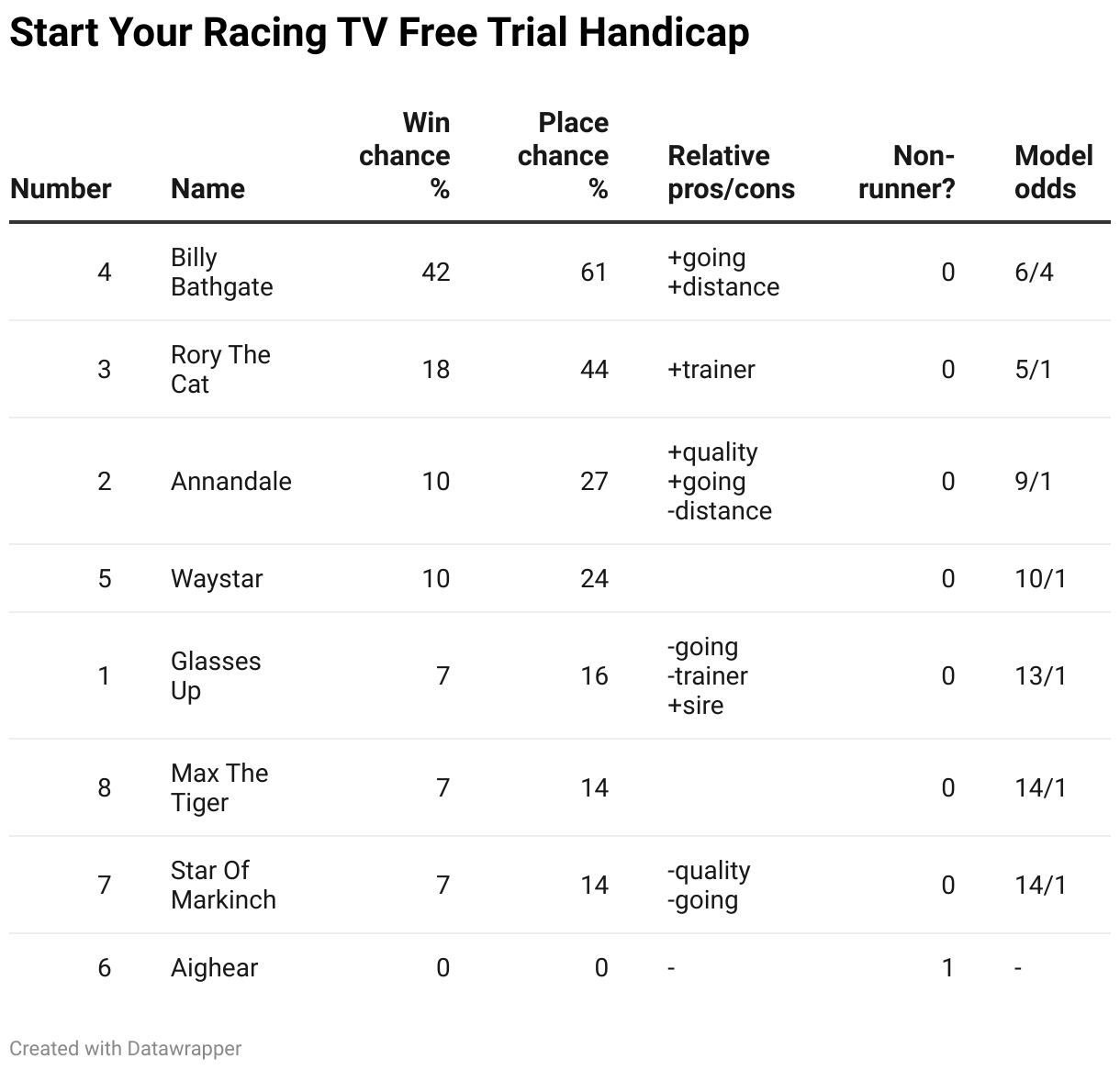Select the Annandale row name
Screen dimensions: 1120x1070
pos(231,481)
